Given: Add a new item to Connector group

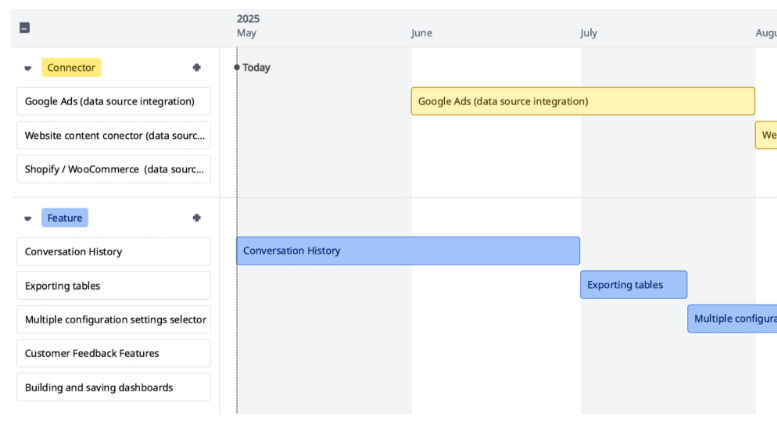Looking at the screenshot, I should (x=197, y=68).
